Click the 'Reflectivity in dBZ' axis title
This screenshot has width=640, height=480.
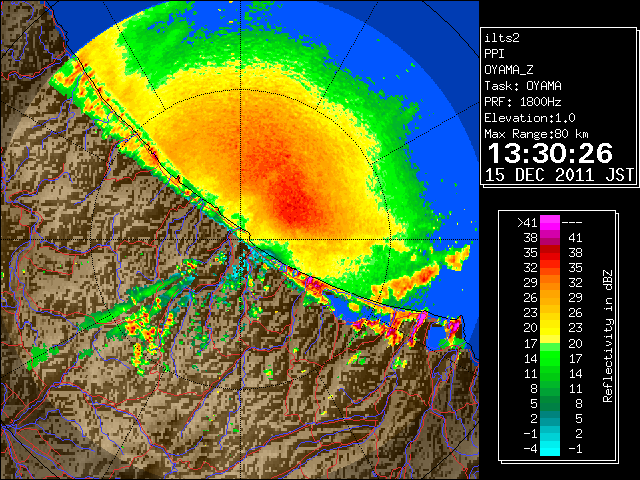pyautogui.click(x=608, y=336)
